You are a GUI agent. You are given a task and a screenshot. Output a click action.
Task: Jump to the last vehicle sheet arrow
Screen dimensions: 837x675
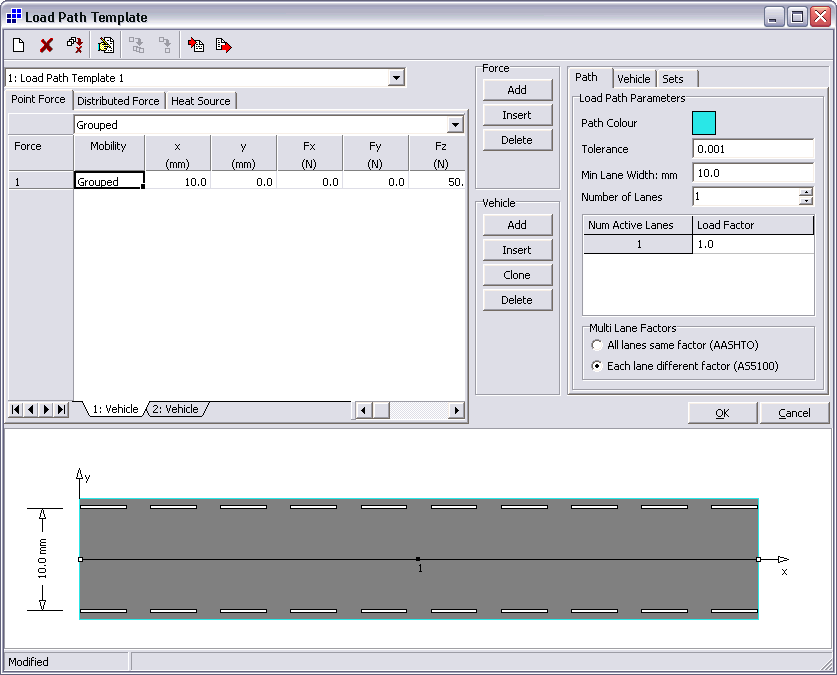coord(62,409)
